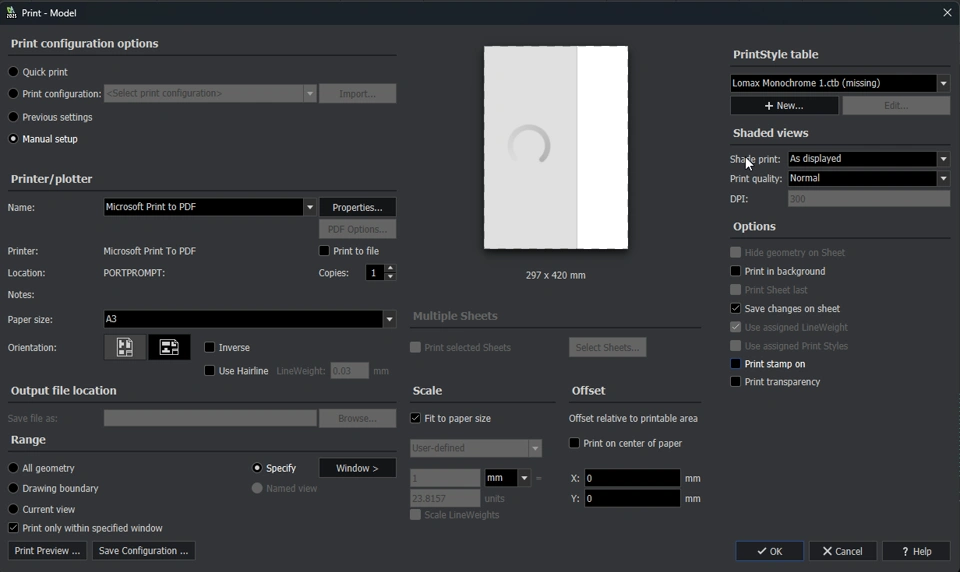
Task: Increase number of copies
Action: click(x=390, y=268)
